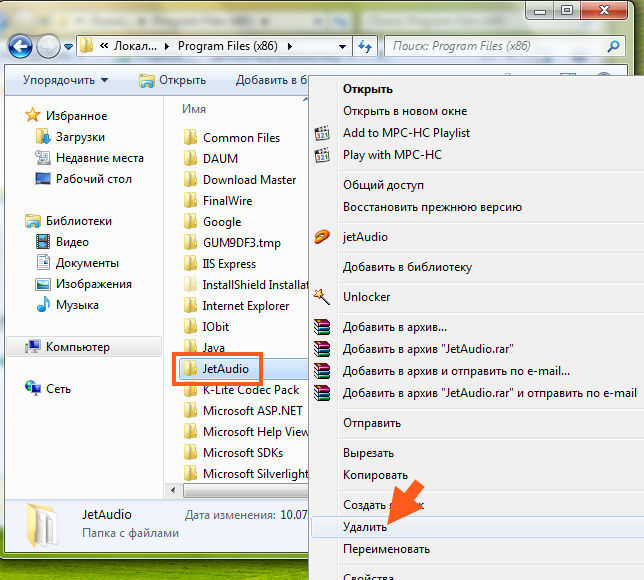Click archive JetAudio.rar and send by e-mail
Viewport: 644px width, 580px height.
pos(490,393)
